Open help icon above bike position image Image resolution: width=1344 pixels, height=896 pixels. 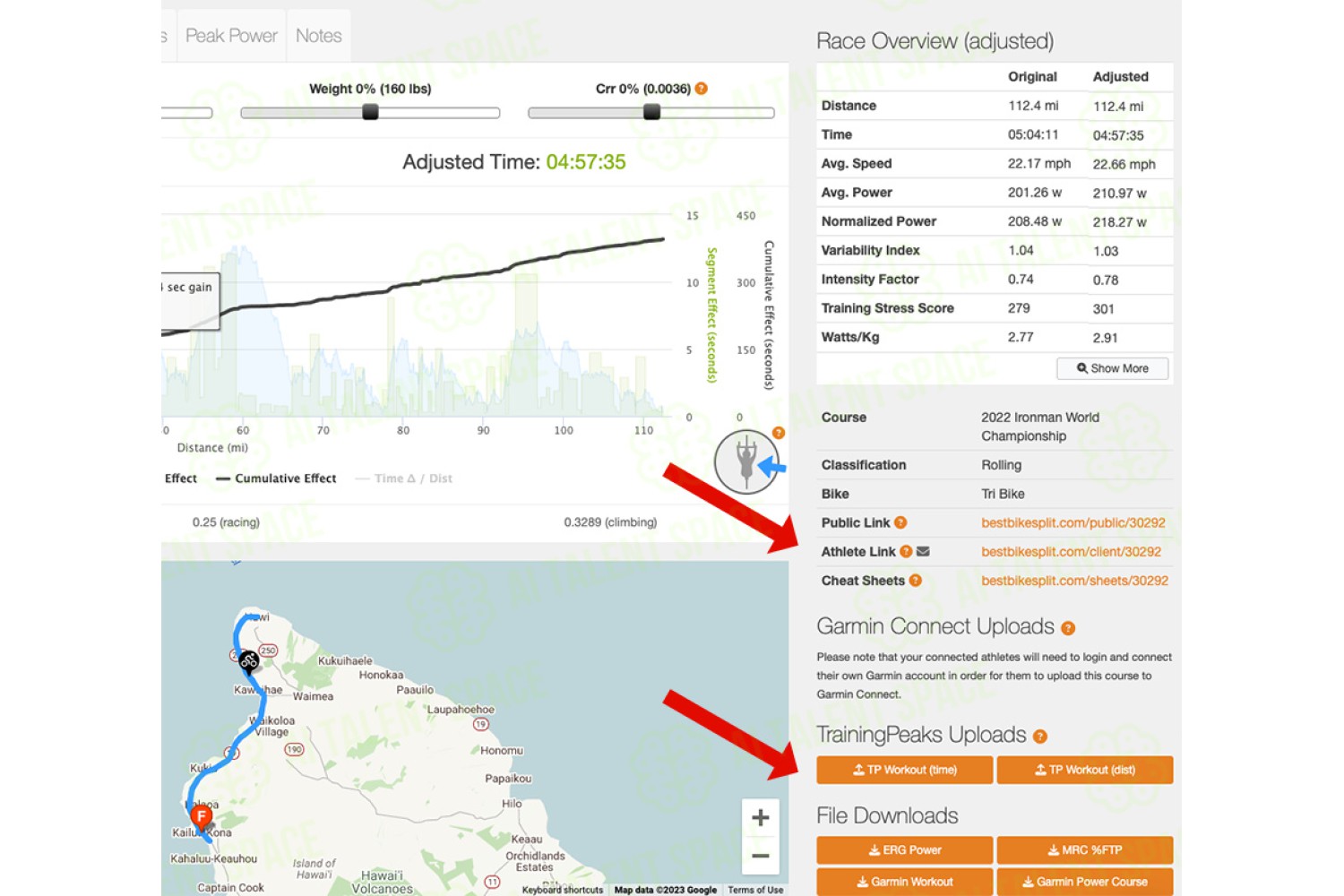coord(779,433)
